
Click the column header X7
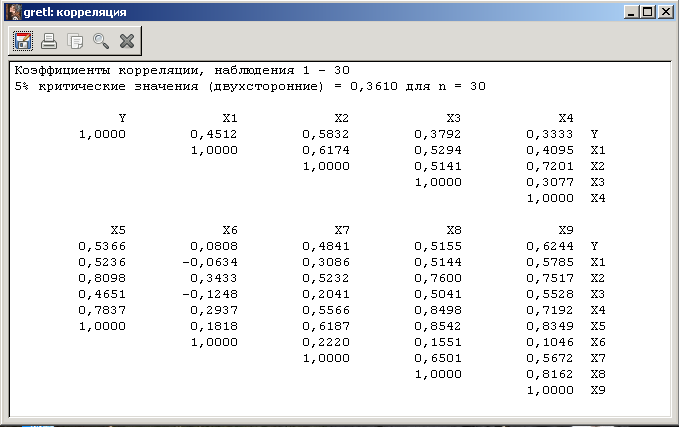(x=342, y=230)
